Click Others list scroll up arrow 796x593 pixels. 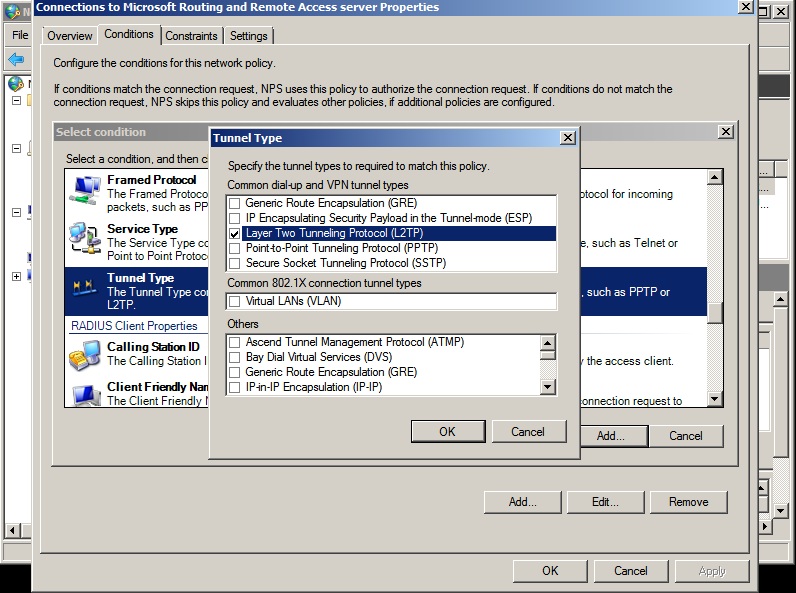547,343
